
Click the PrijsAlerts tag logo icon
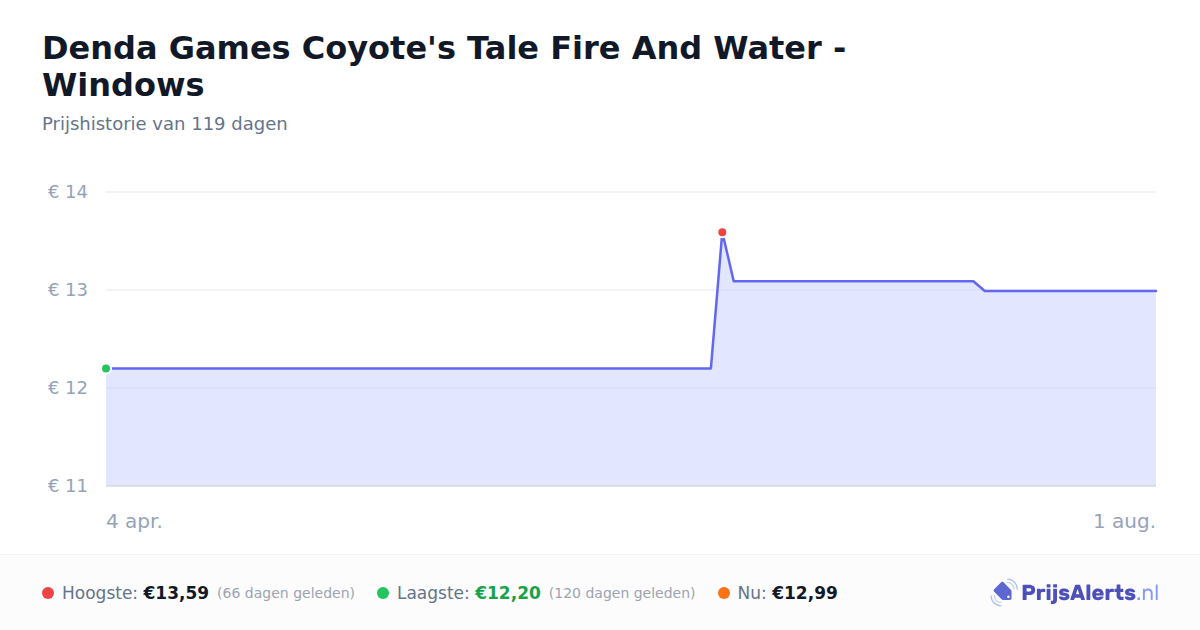point(1003,593)
